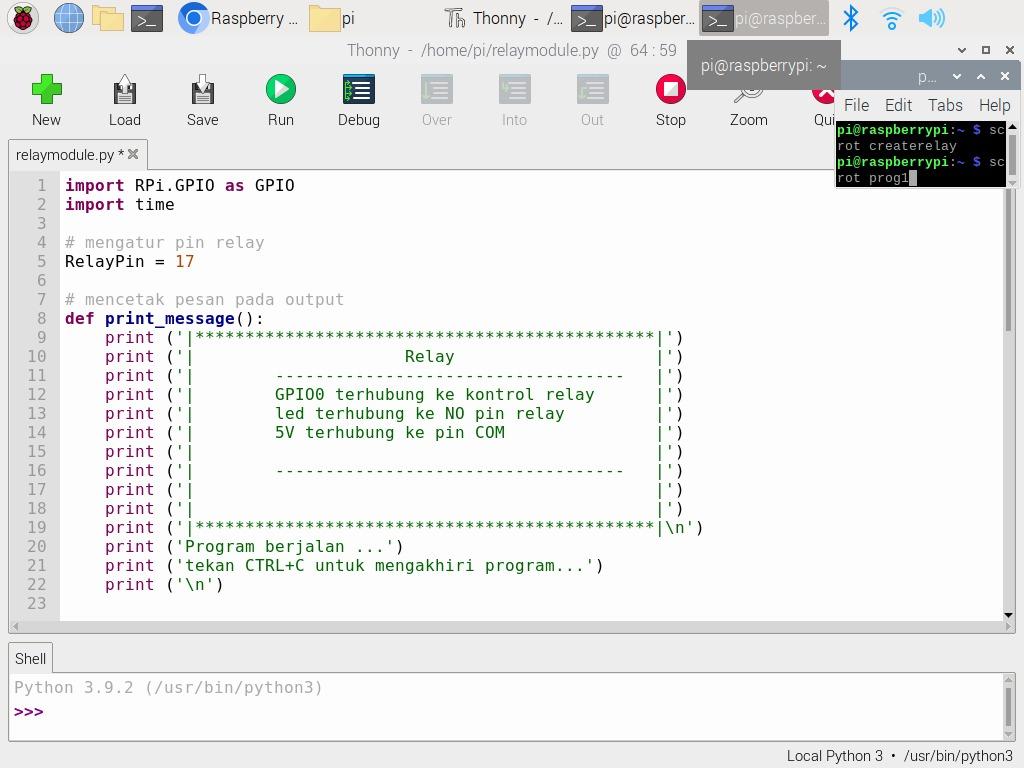Click in the Shell prompt input area
The image size is (1024, 768).
[x=509, y=712]
